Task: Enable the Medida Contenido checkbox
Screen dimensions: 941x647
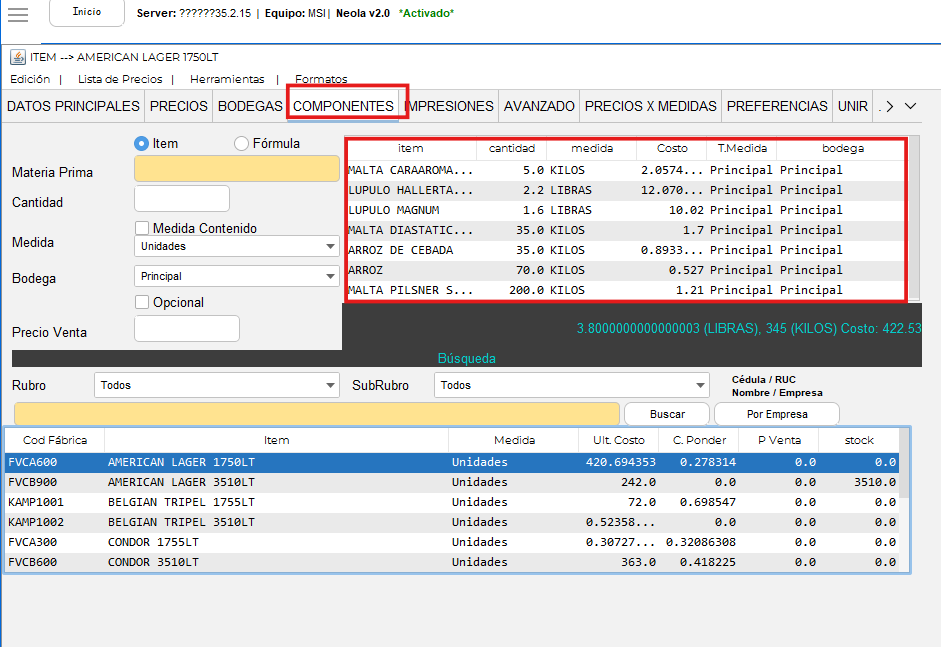Action: pos(142,228)
